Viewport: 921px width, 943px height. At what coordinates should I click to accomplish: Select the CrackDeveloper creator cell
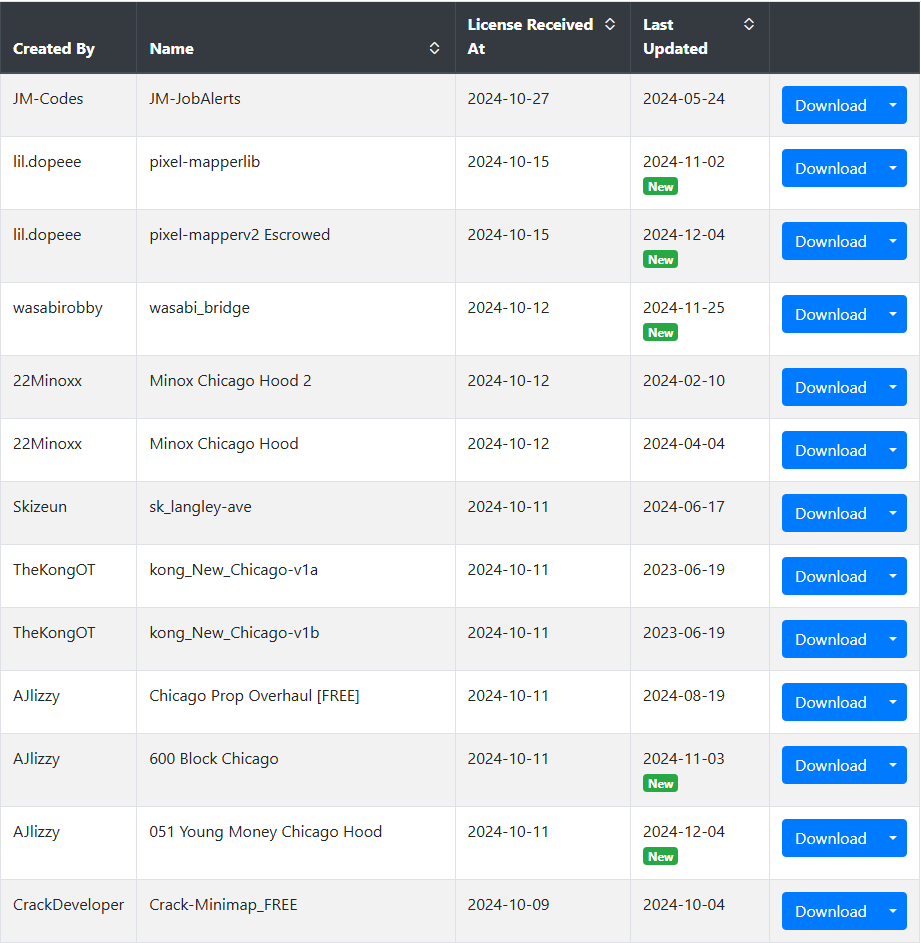pyautogui.click(x=69, y=911)
